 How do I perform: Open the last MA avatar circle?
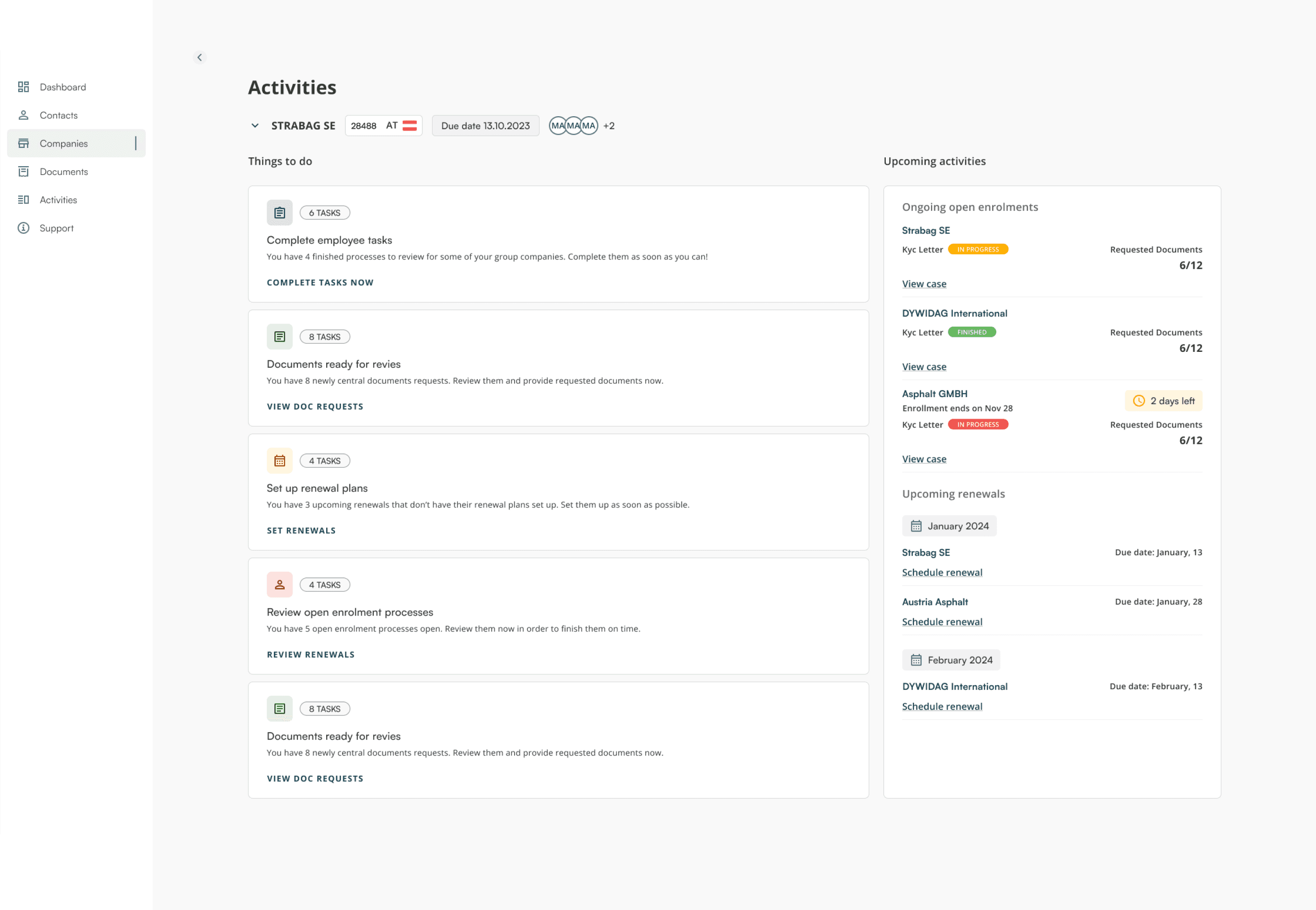point(589,126)
